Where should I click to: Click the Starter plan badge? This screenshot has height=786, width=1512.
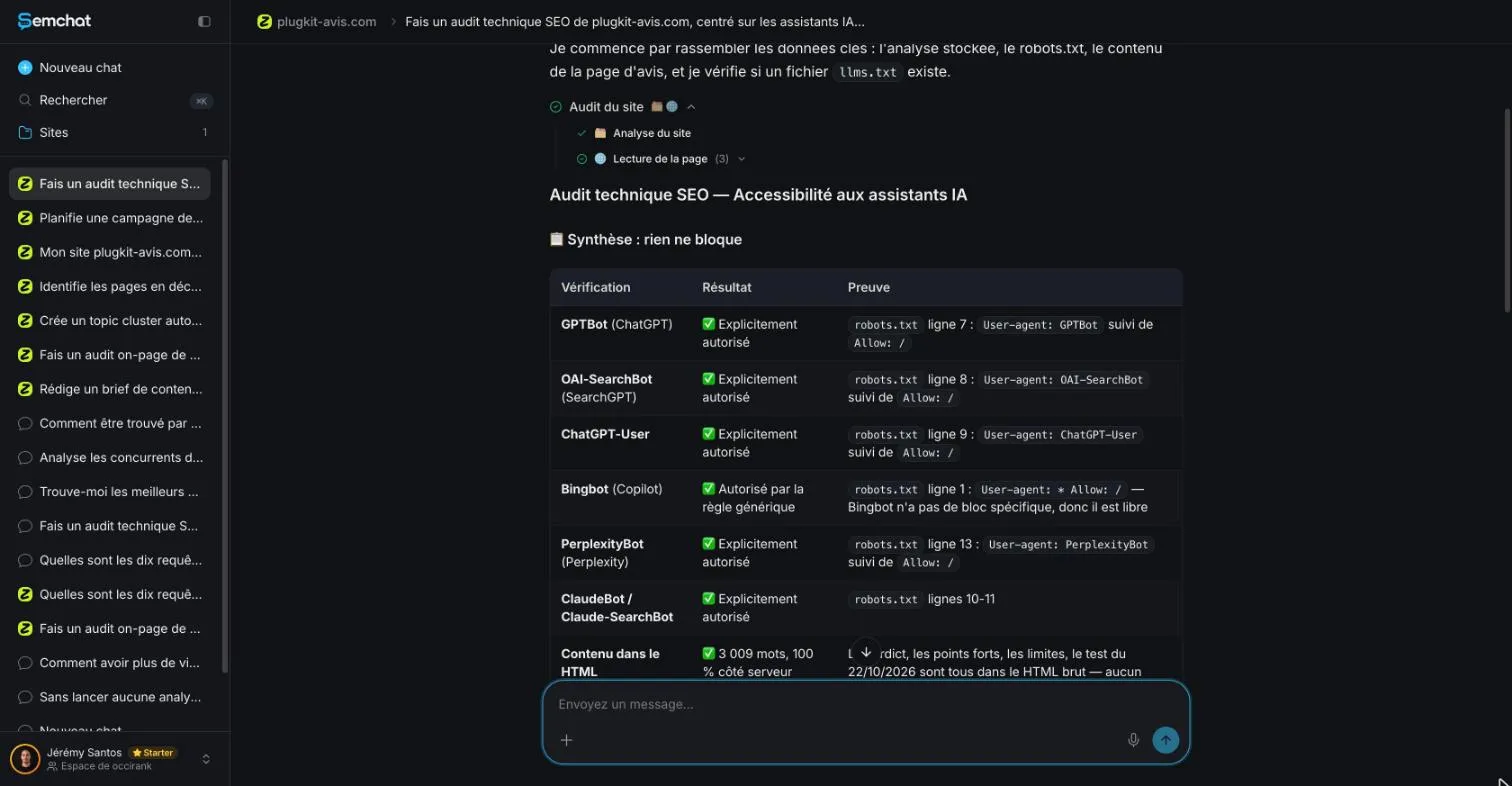point(153,753)
